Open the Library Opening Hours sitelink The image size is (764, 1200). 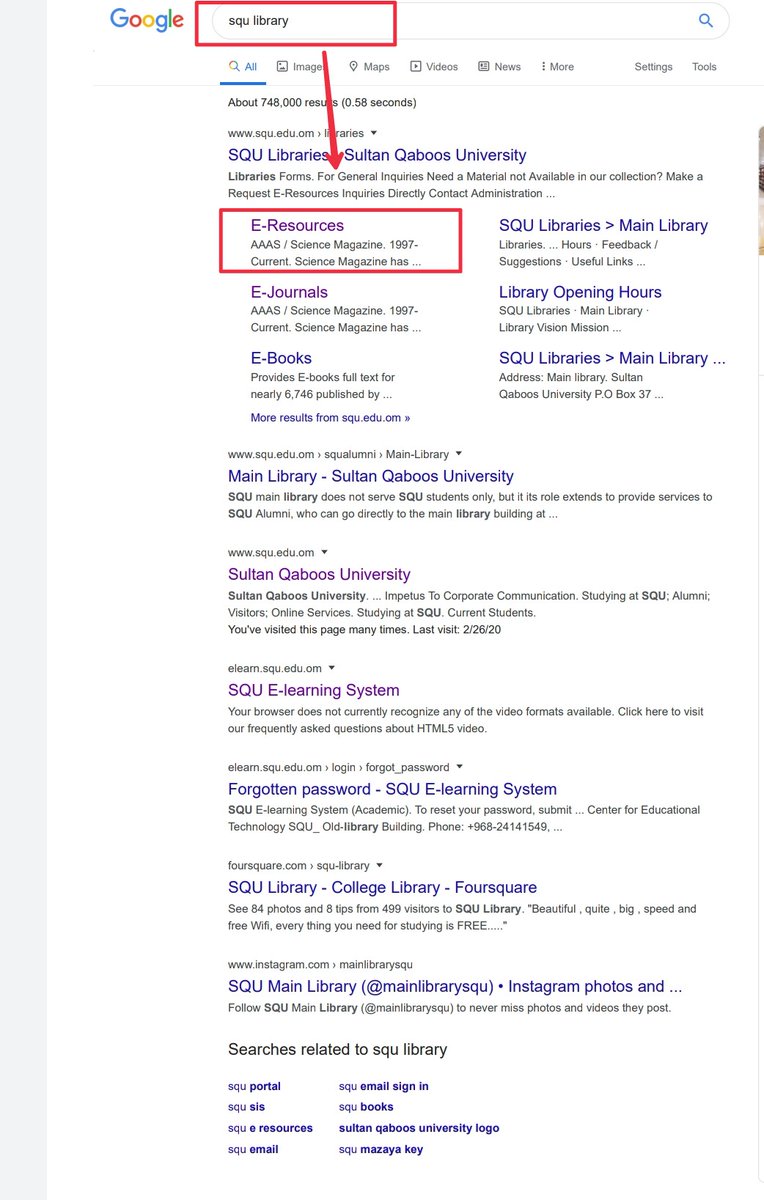[x=580, y=292]
